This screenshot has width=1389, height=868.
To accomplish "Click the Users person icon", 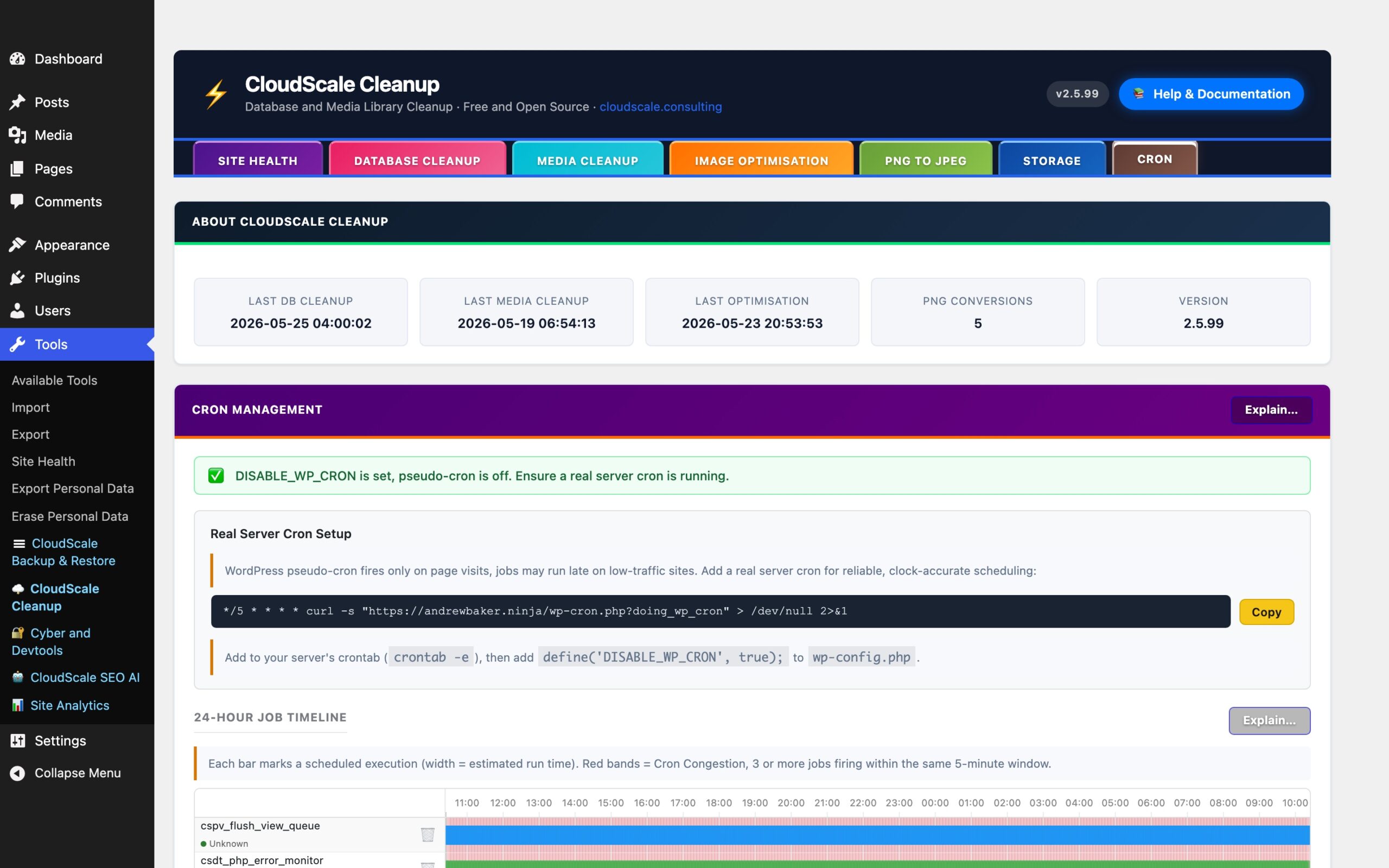I will coord(17,310).
